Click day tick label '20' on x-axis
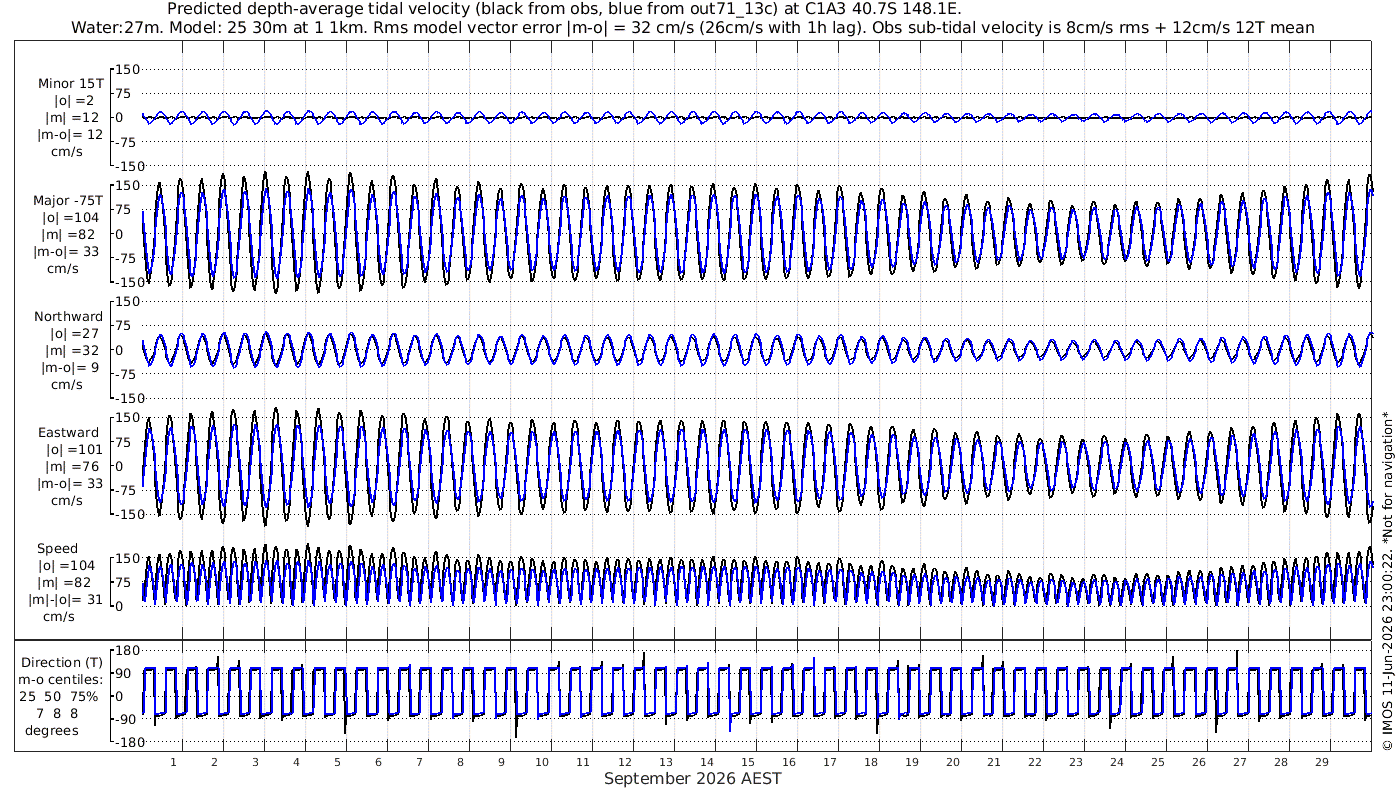Screen dimensions: 1400x800 pos(952,762)
